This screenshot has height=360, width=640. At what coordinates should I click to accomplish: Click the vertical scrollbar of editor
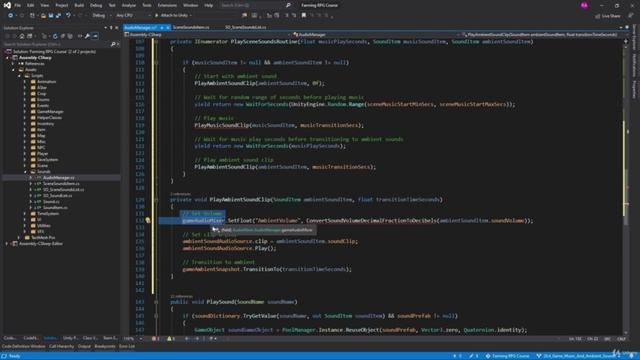point(626,188)
